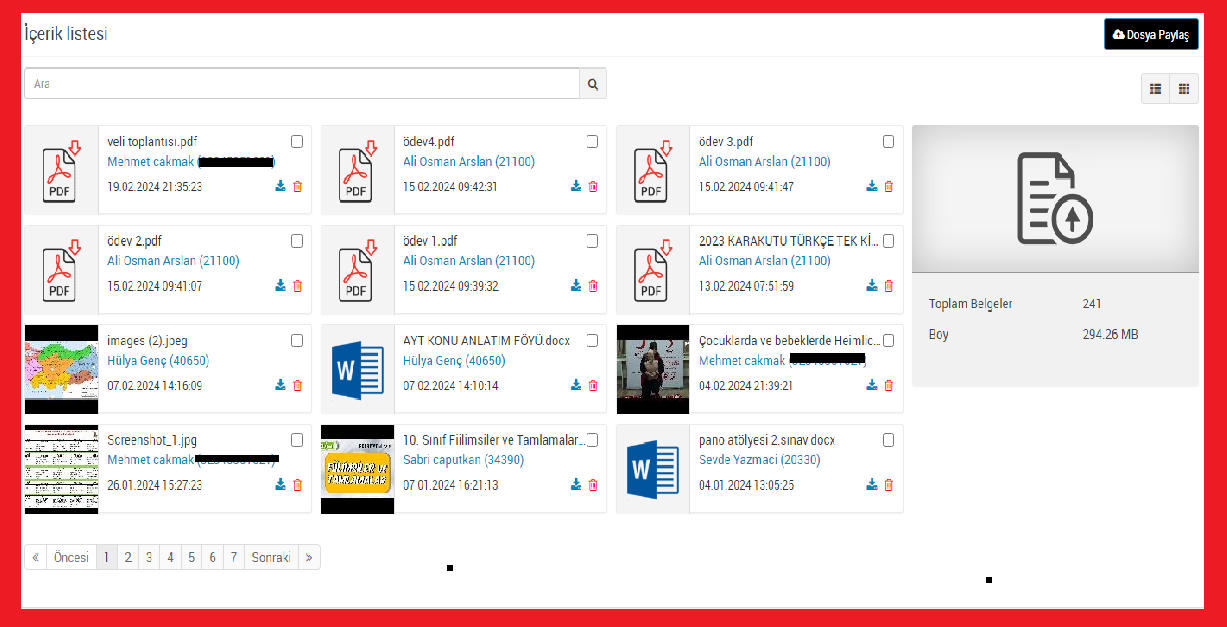
Task: Download pano atölyesi 2.sınav.docx
Action: tap(872, 485)
